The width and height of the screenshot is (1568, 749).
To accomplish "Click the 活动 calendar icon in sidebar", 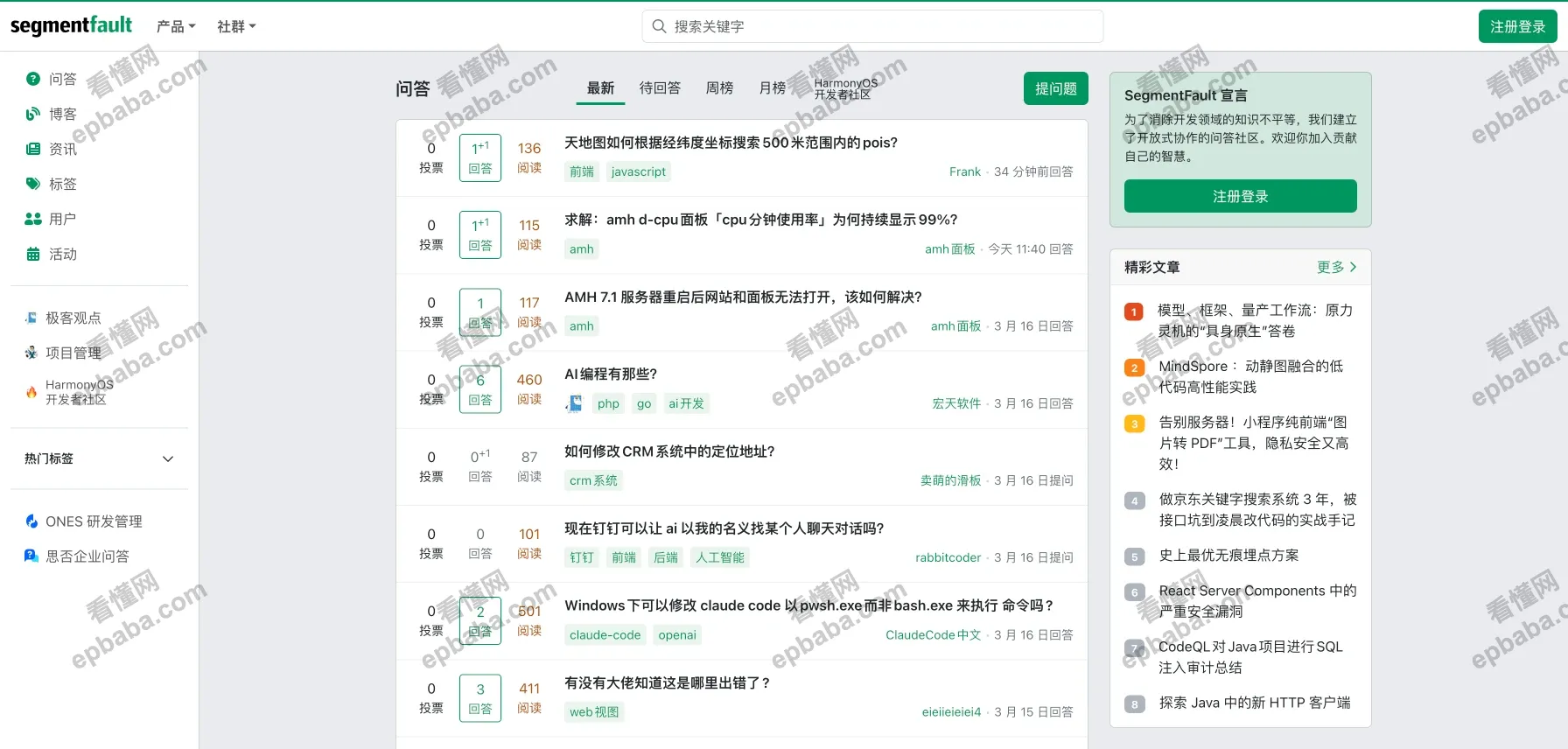I will point(33,254).
